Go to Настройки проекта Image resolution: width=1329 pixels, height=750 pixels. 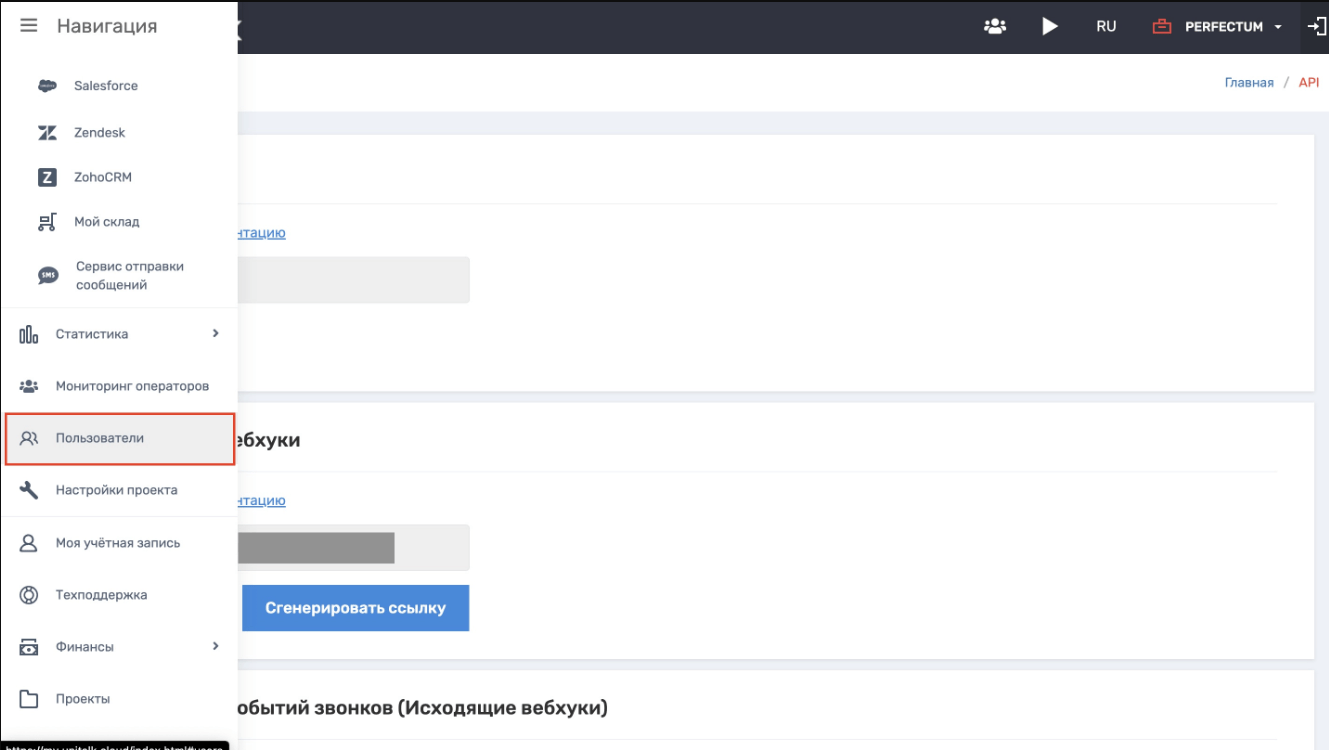[x=116, y=490]
